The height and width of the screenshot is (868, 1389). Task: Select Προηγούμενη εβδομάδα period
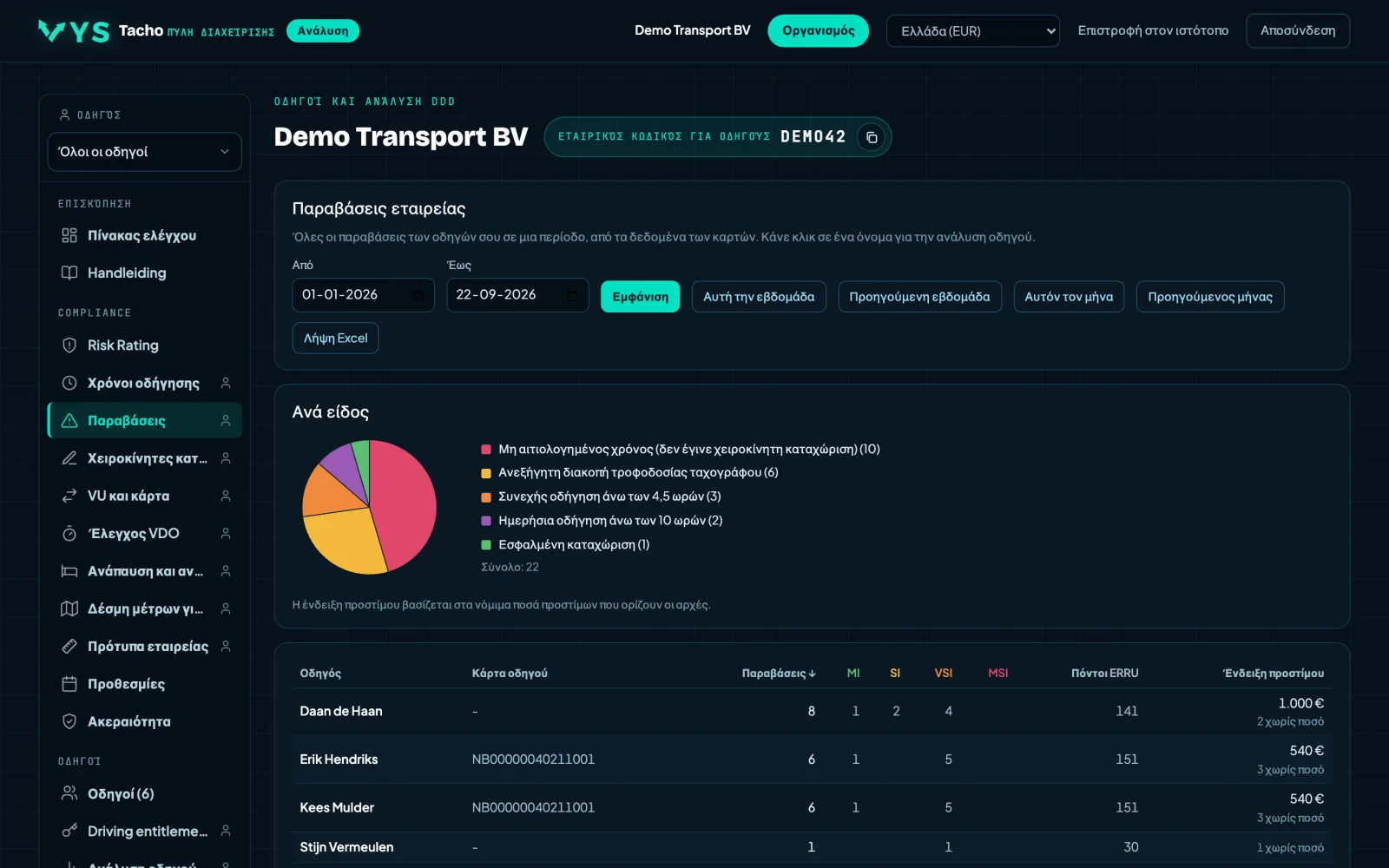(x=919, y=297)
